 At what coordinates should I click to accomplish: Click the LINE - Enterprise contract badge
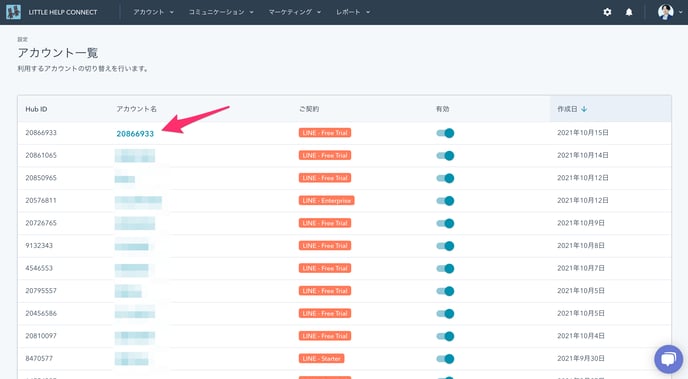pyautogui.click(x=326, y=200)
